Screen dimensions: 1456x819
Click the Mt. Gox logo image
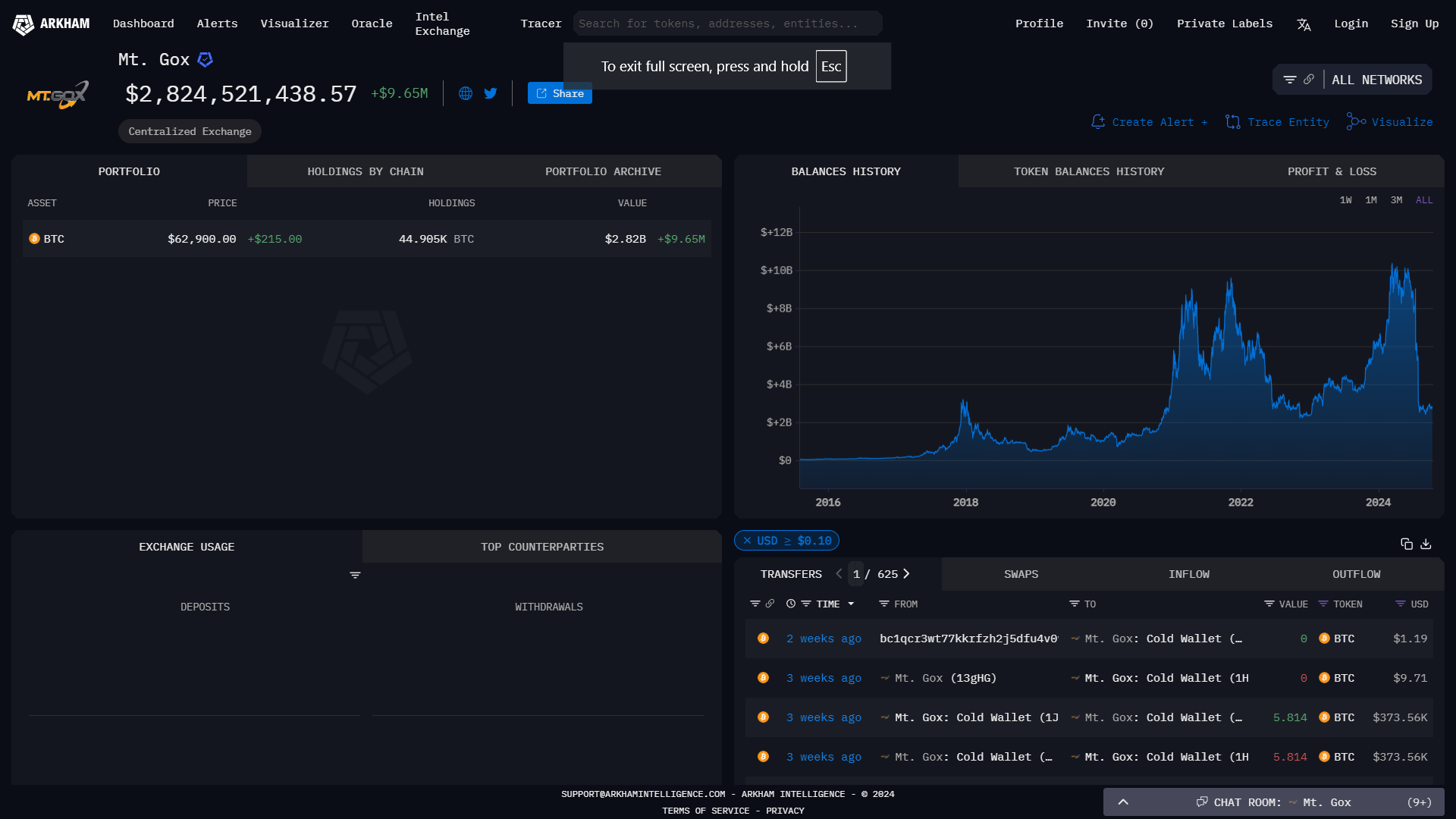pos(58,95)
